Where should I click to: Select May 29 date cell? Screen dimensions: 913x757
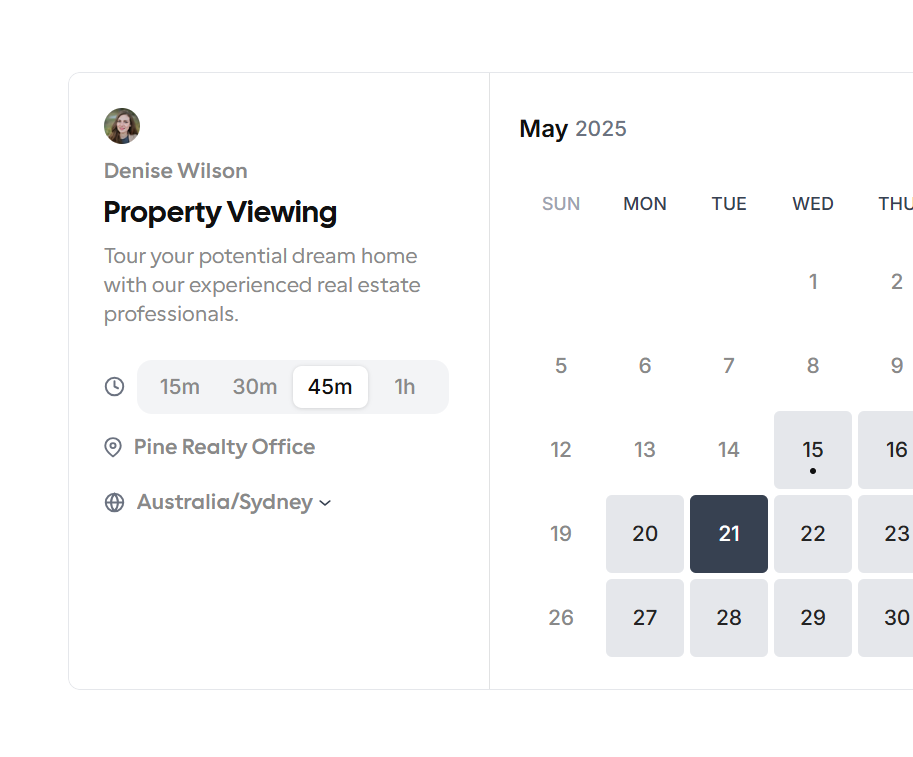click(813, 618)
